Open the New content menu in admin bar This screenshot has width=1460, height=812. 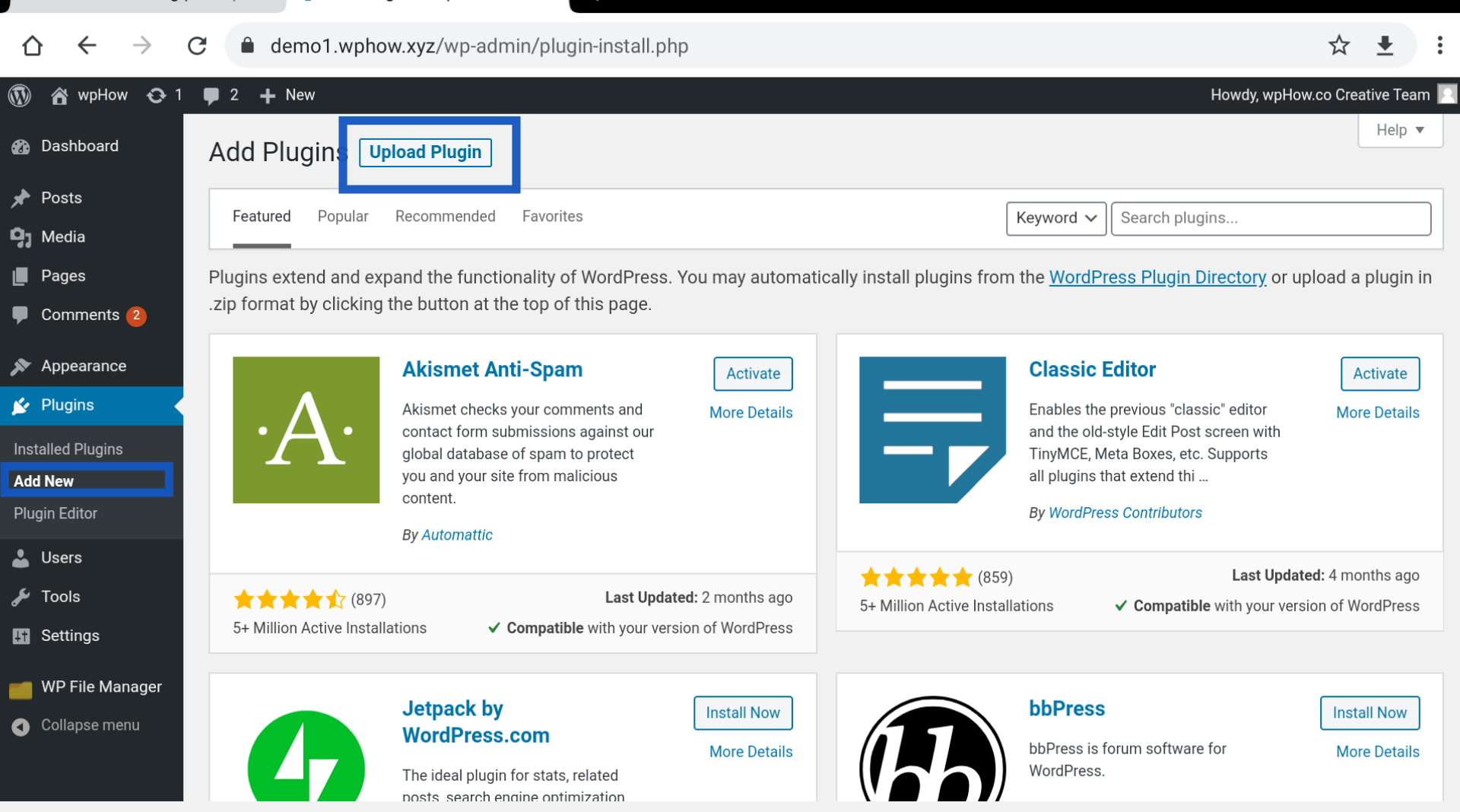point(287,95)
